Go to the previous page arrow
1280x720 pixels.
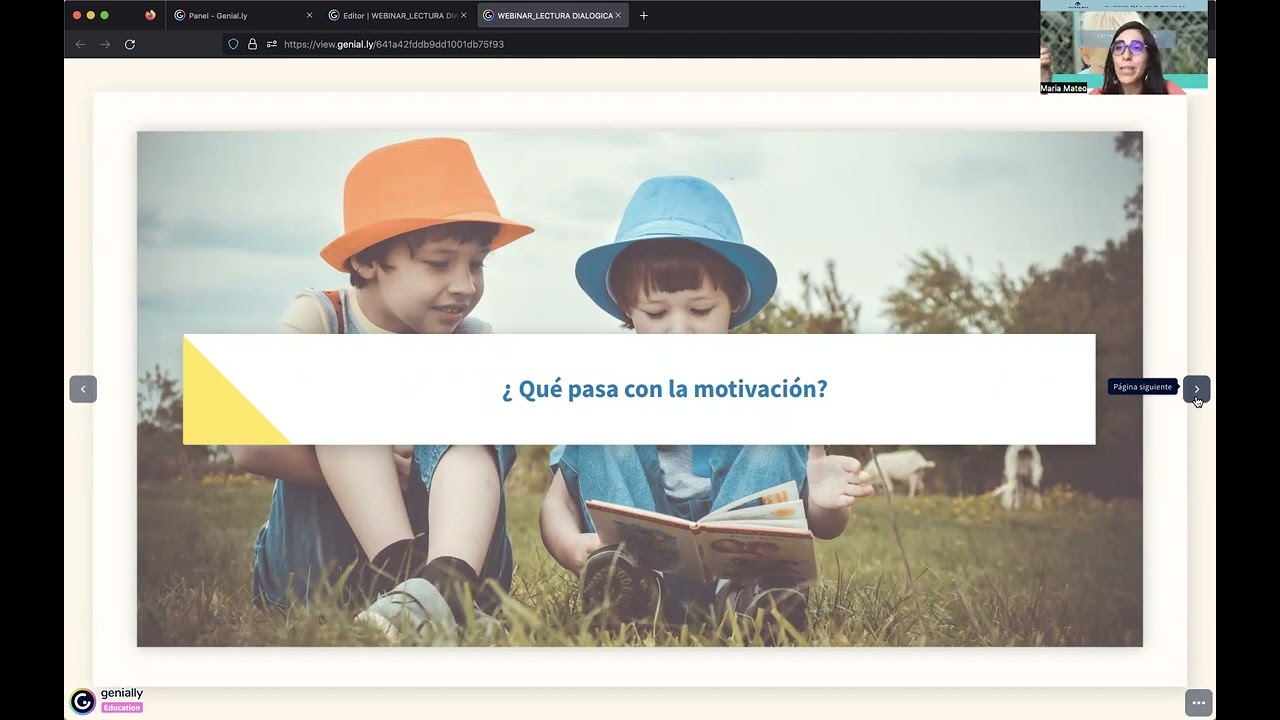[83, 389]
